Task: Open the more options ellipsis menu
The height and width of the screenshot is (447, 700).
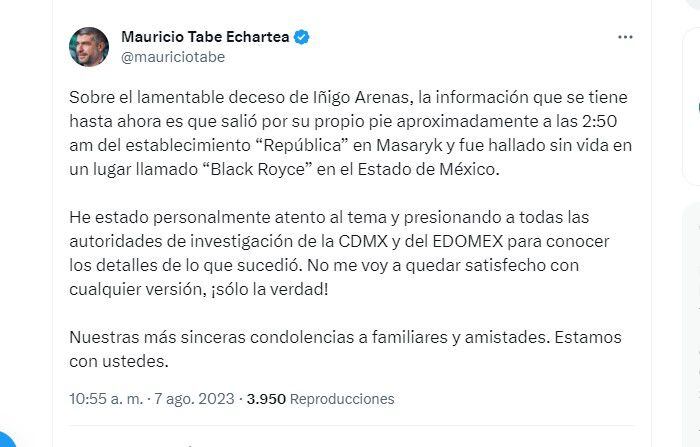Action: [x=625, y=37]
